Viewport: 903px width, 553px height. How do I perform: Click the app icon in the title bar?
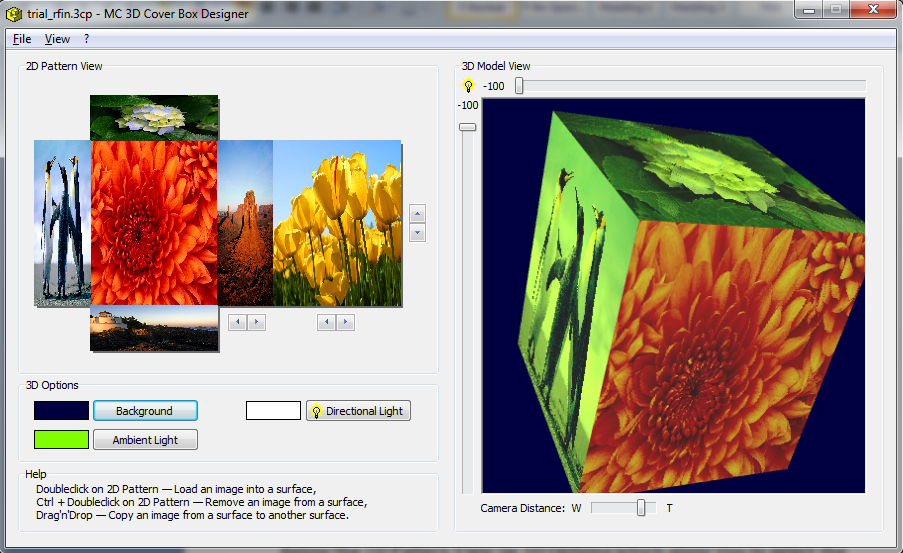14,14
